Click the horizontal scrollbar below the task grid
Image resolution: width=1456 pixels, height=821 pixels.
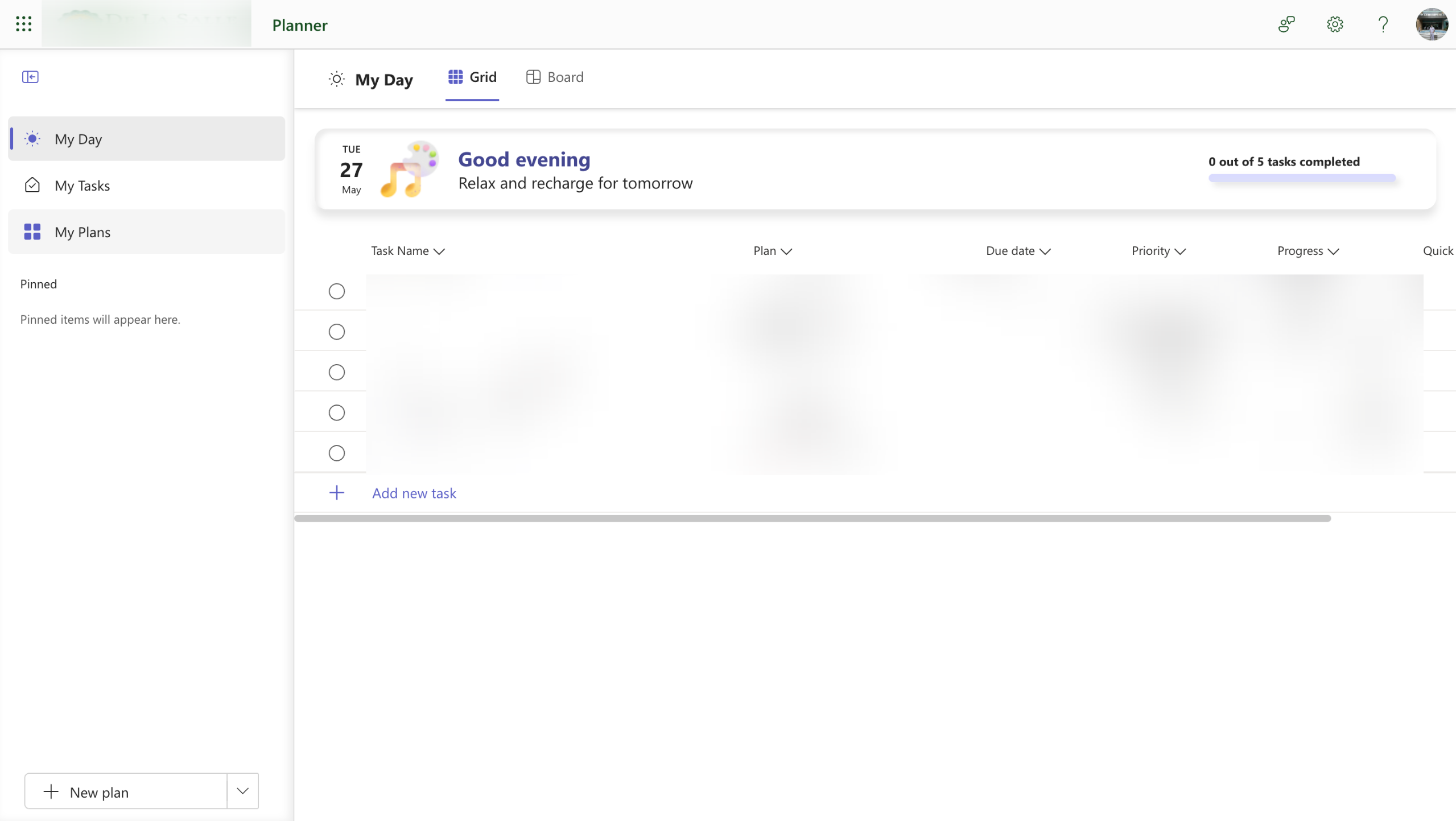point(812,518)
